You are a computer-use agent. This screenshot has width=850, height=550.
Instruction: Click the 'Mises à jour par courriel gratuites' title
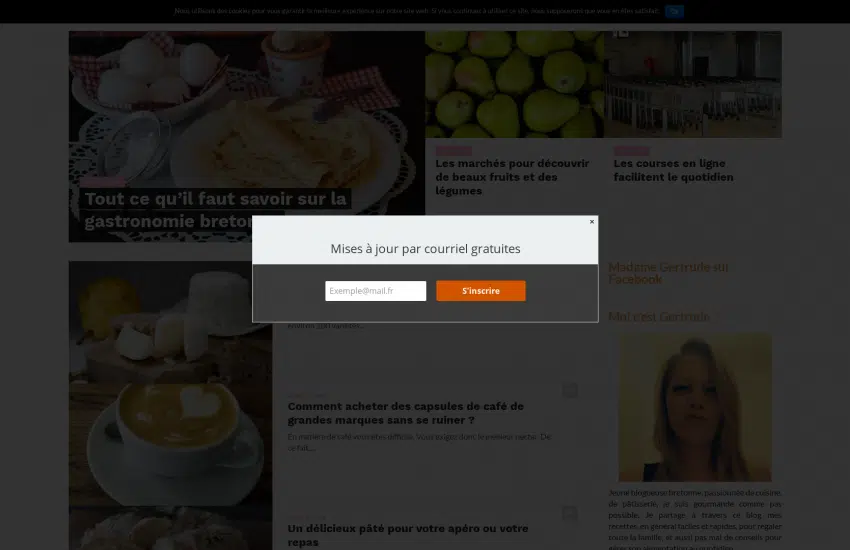point(426,249)
